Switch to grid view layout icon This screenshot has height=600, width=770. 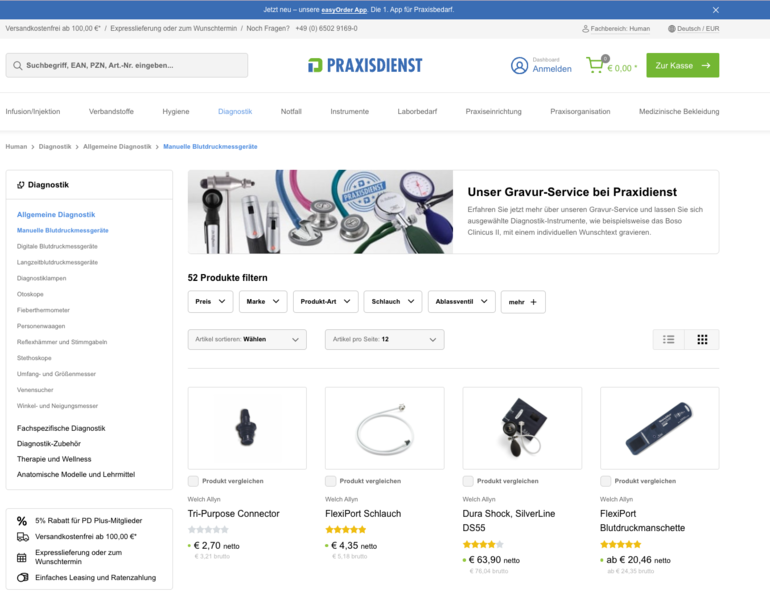702,339
